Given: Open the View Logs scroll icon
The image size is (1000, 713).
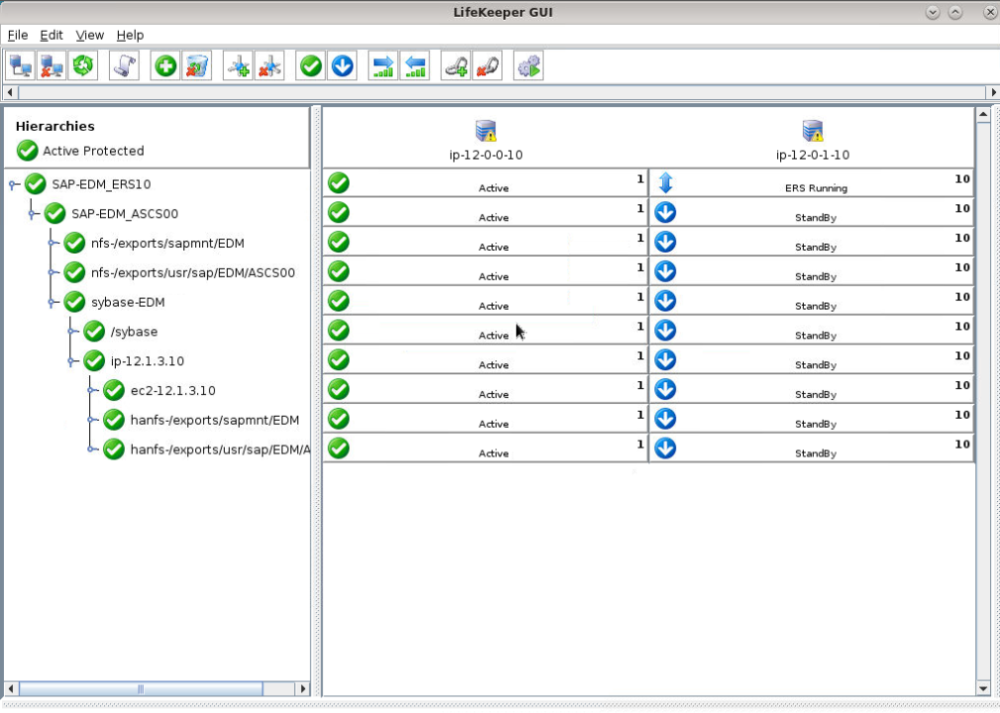Looking at the screenshot, I should click(124, 66).
